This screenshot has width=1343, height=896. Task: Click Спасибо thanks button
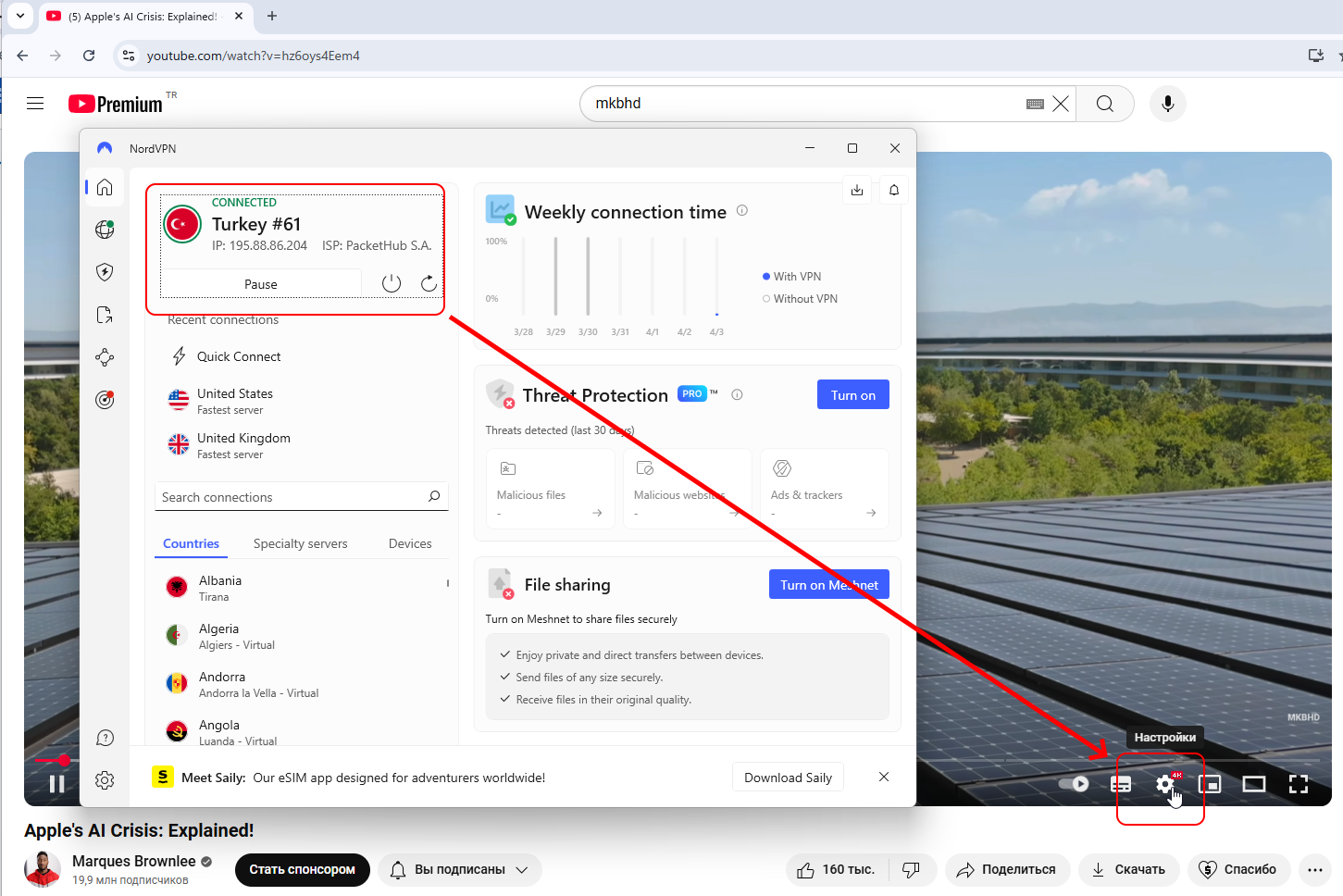point(1238,869)
